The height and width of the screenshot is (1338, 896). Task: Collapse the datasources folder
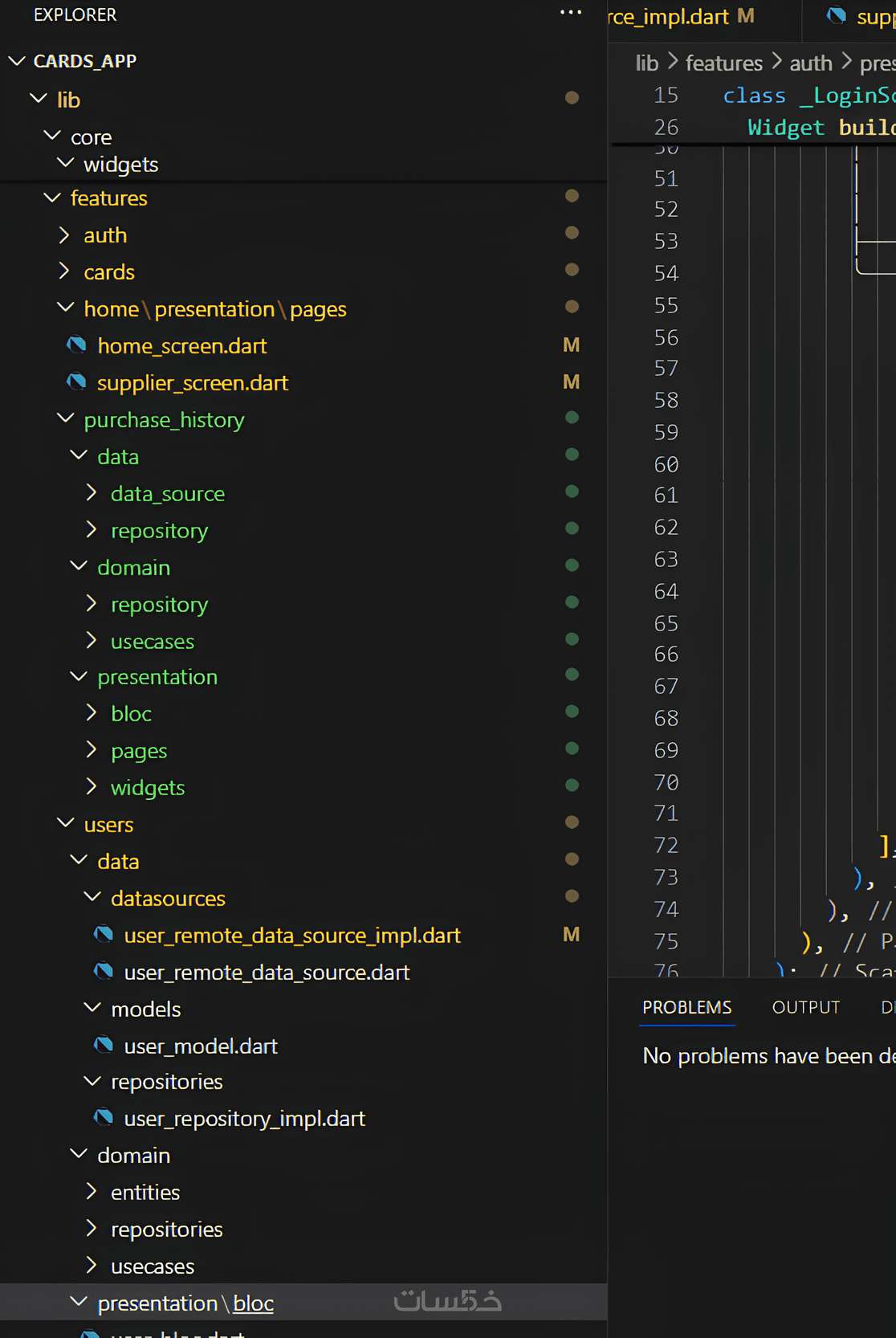click(92, 898)
